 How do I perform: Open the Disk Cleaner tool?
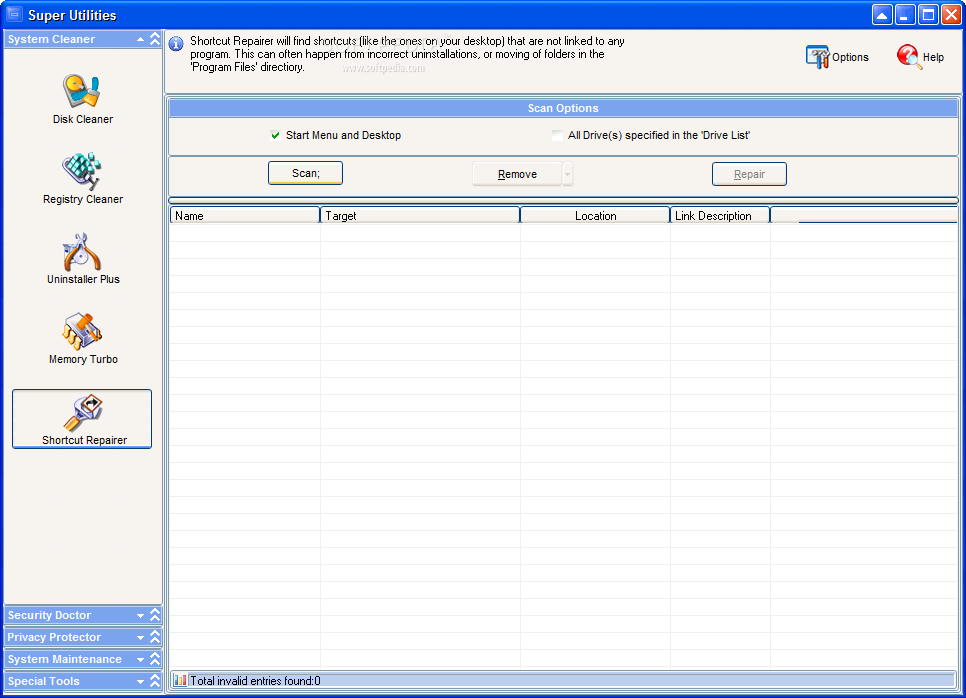(x=83, y=99)
